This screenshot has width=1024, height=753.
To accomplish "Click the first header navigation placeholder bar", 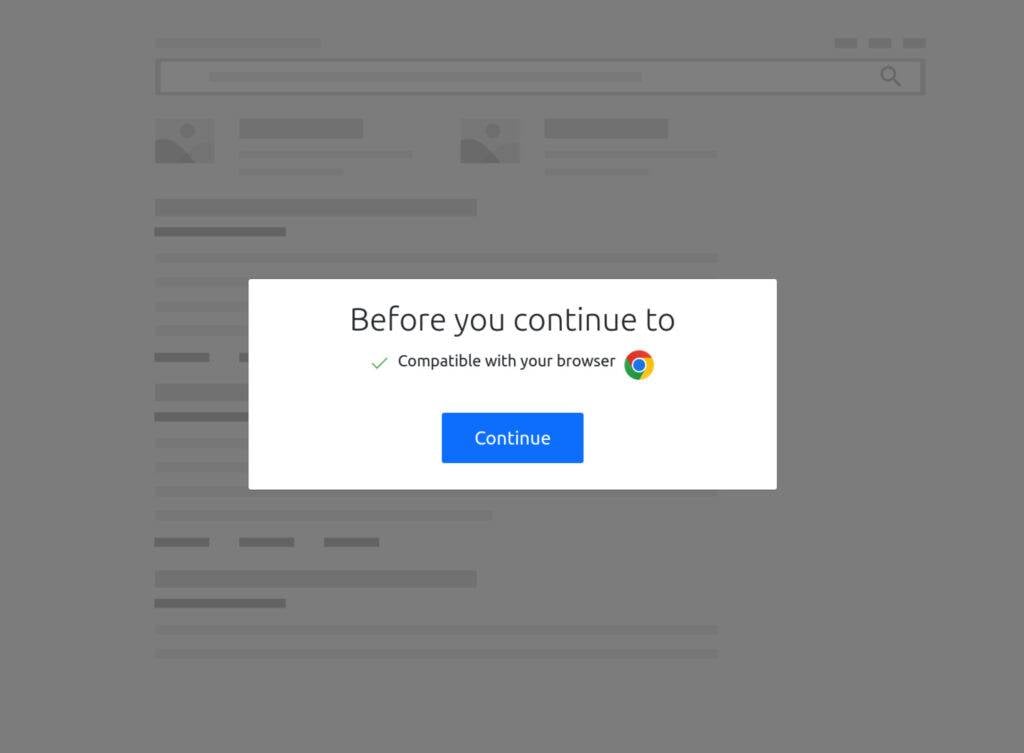I will pyautogui.click(x=846, y=43).
